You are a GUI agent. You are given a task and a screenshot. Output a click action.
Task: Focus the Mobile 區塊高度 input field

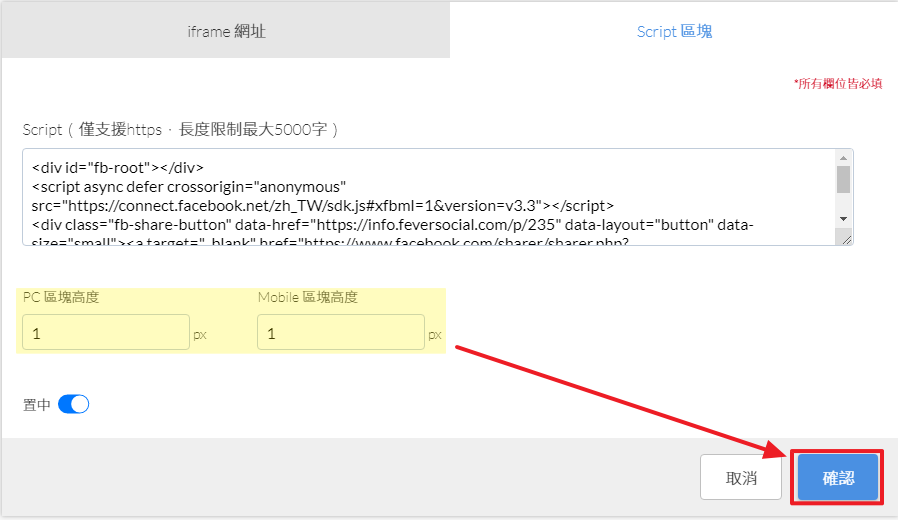(x=340, y=333)
